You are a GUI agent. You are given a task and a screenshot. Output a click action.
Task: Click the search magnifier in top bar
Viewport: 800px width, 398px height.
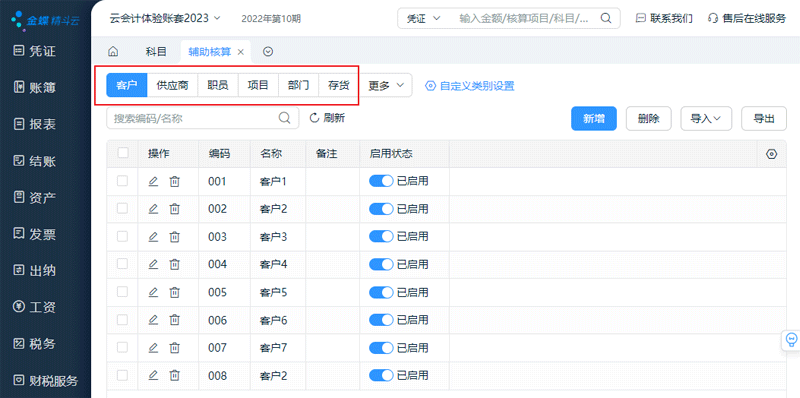coord(606,18)
